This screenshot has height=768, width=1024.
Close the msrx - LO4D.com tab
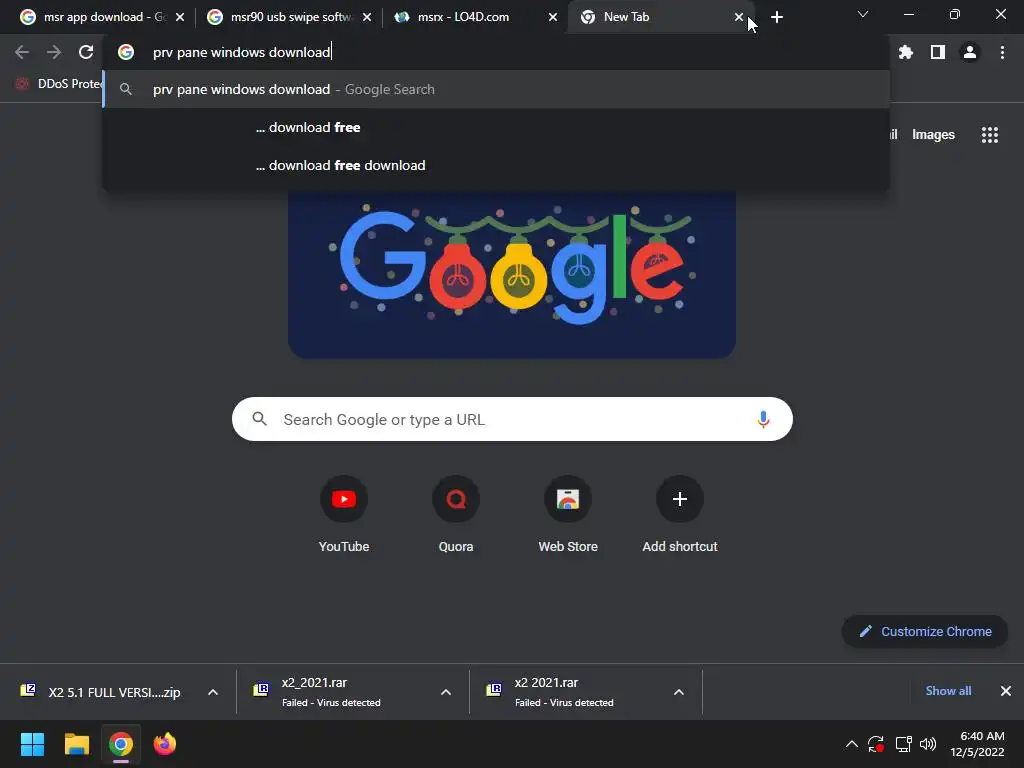click(x=552, y=17)
